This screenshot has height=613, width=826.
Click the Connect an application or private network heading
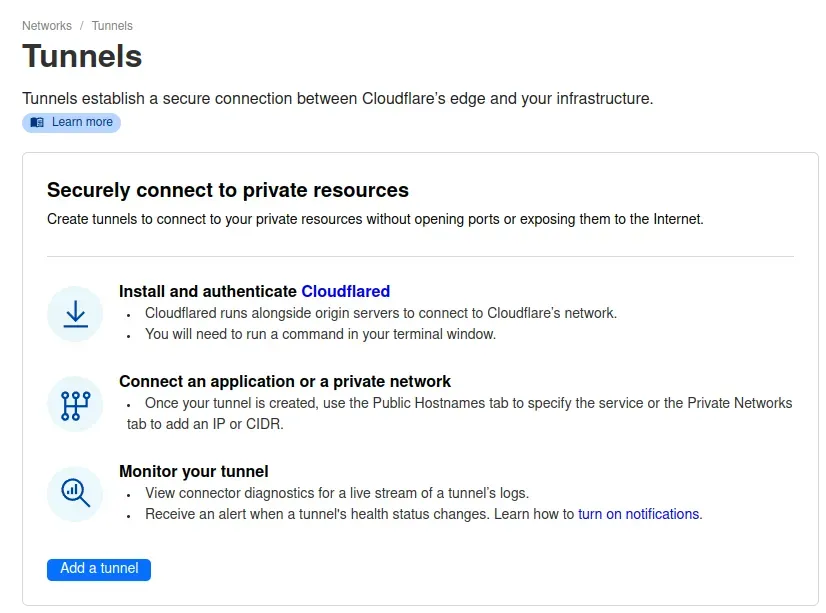pyautogui.click(x=285, y=381)
